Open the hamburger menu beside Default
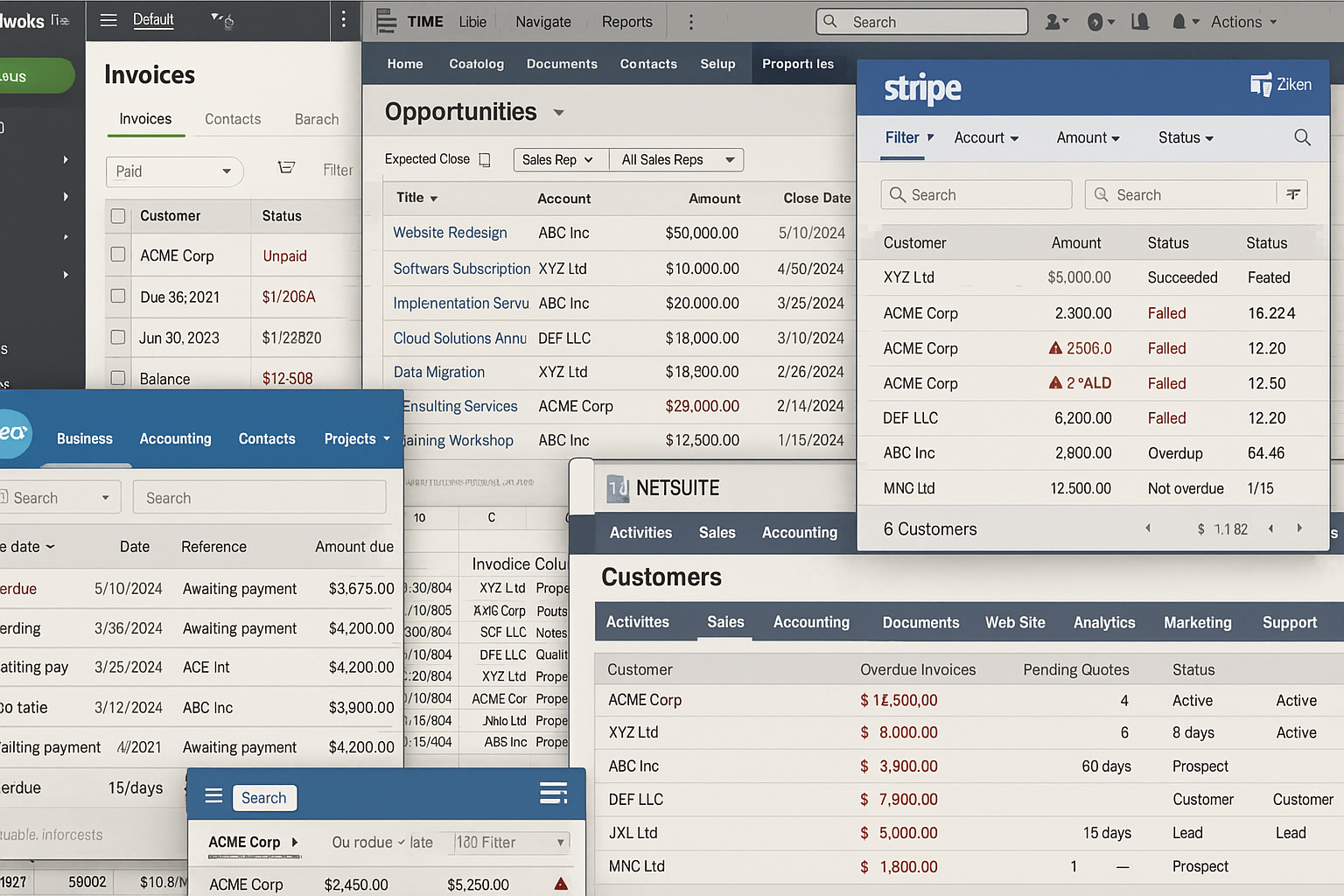The height and width of the screenshot is (896, 1344). tap(108, 20)
